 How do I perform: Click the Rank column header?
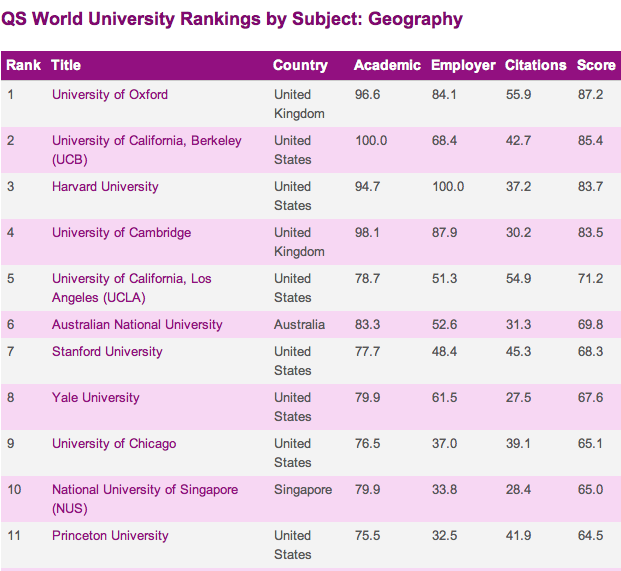point(23,65)
